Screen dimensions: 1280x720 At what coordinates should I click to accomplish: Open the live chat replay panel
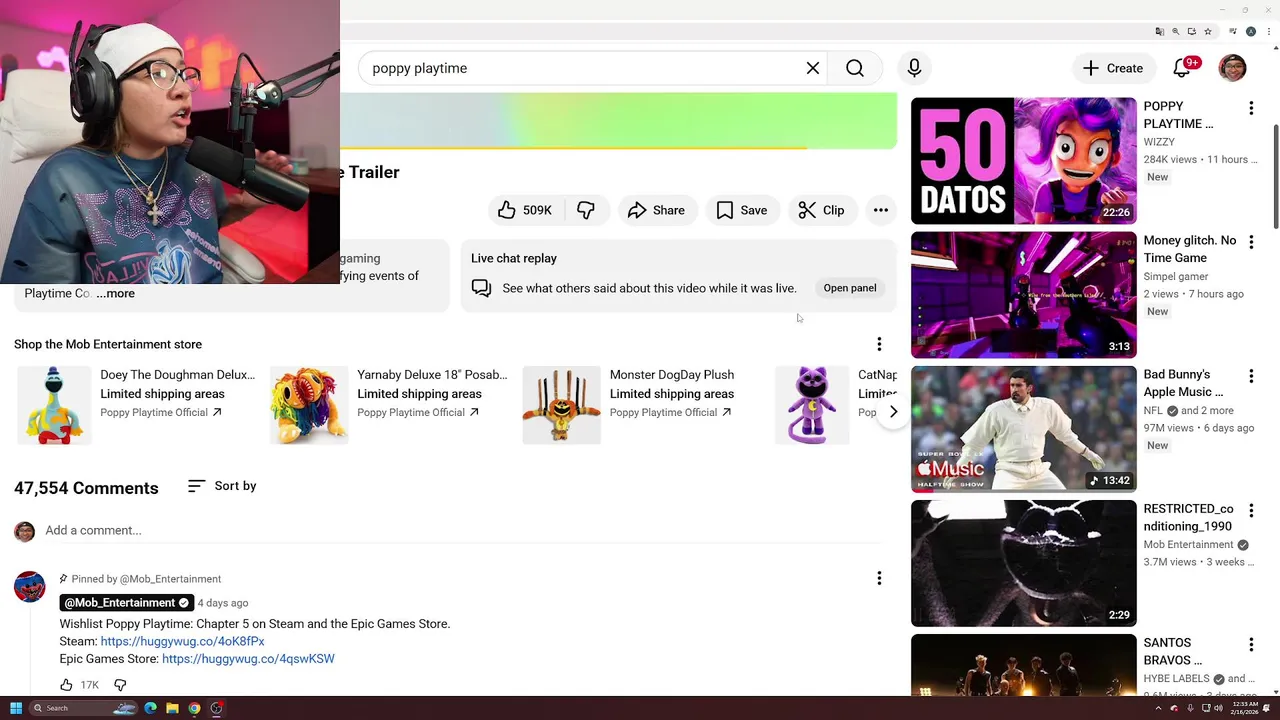(850, 288)
